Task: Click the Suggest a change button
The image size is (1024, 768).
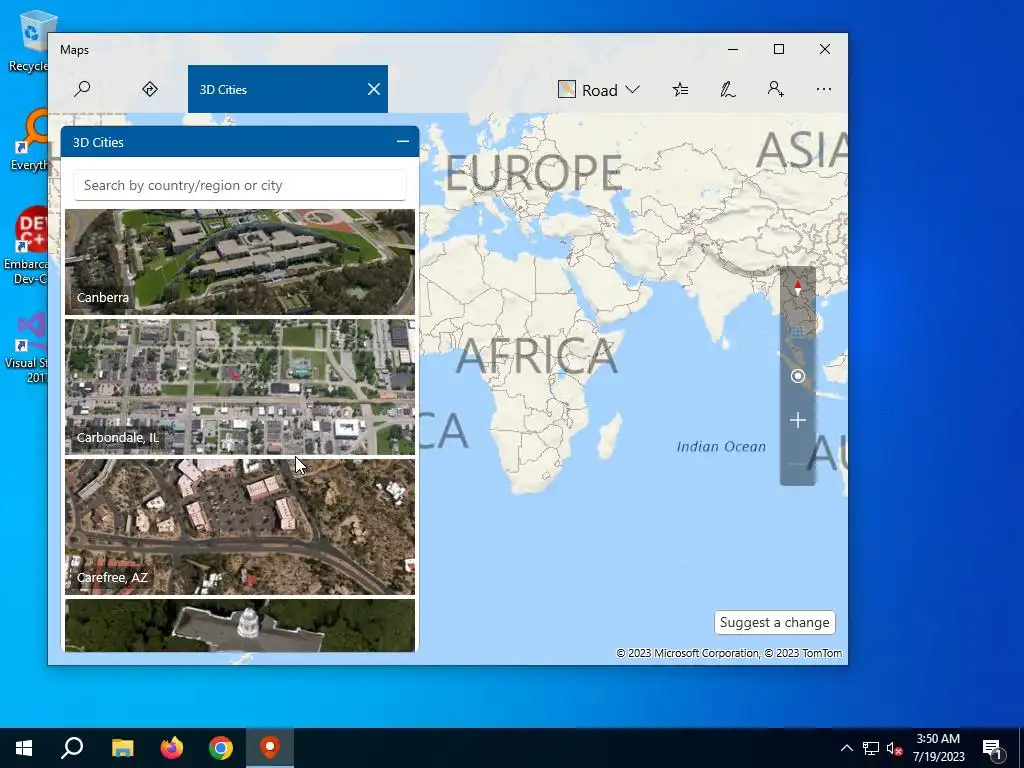Action: pos(775,622)
